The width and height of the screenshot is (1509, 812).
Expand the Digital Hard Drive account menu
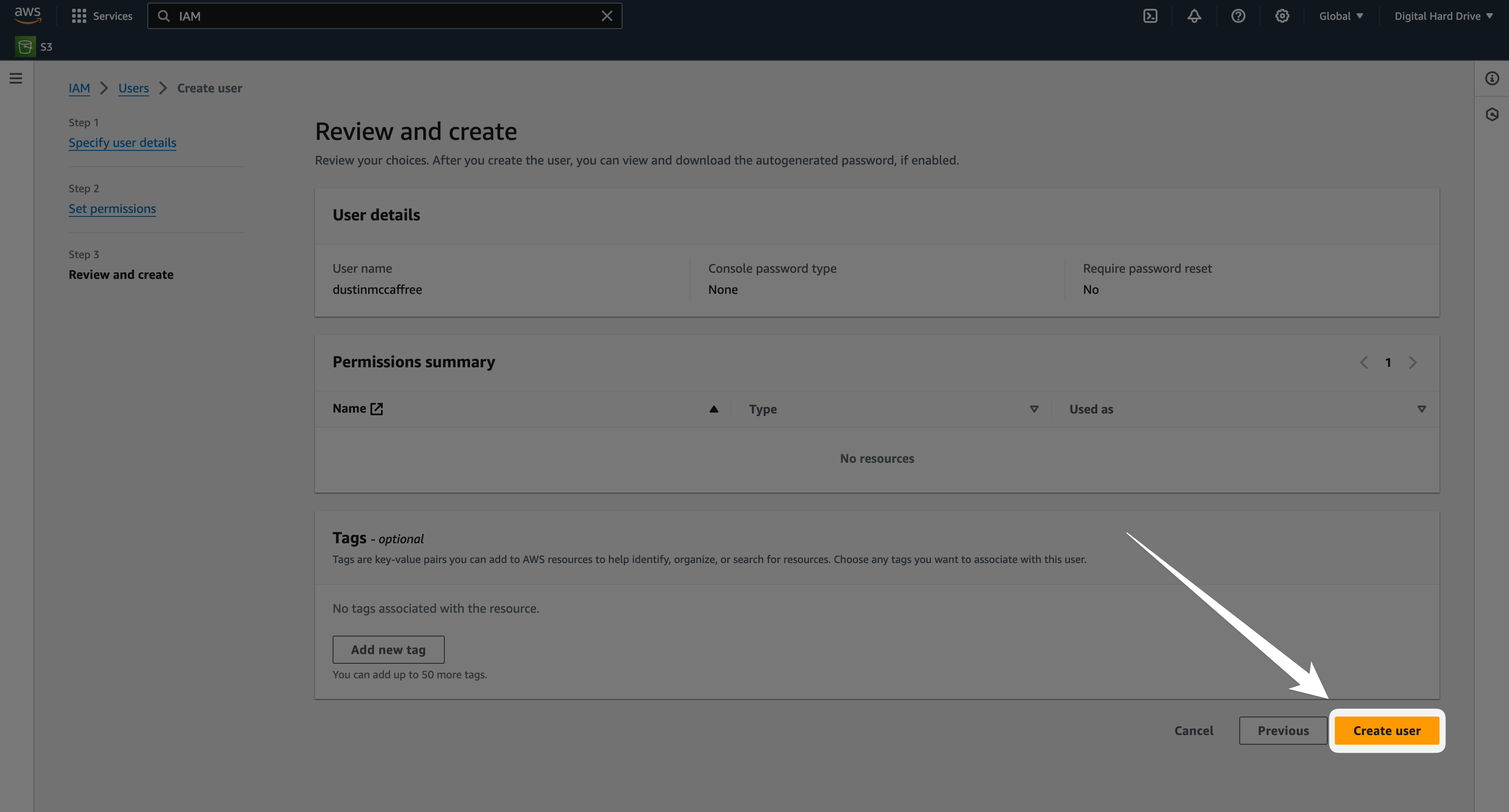pyautogui.click(x=1443, y=16)
